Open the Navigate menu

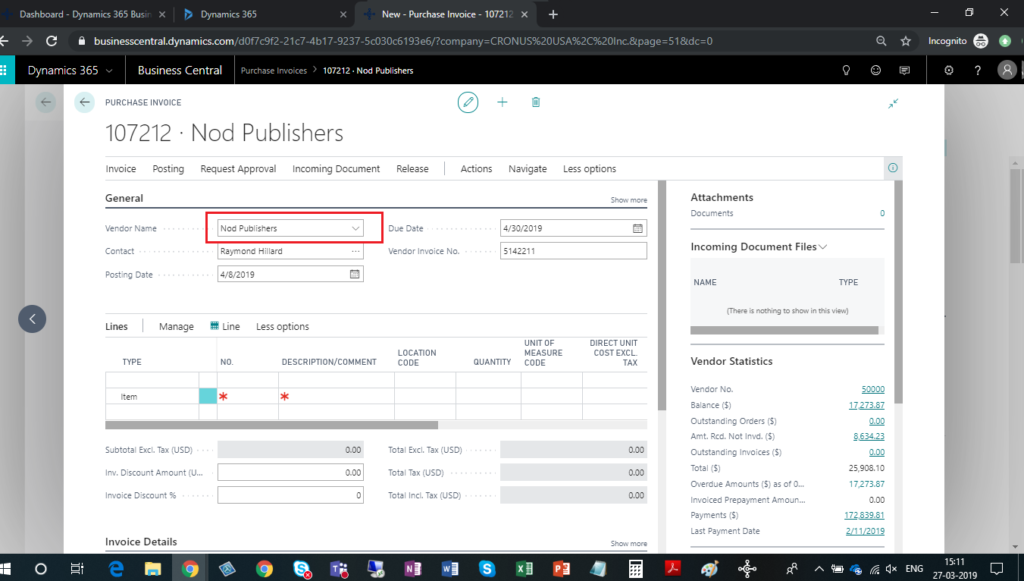pos(527,169)
